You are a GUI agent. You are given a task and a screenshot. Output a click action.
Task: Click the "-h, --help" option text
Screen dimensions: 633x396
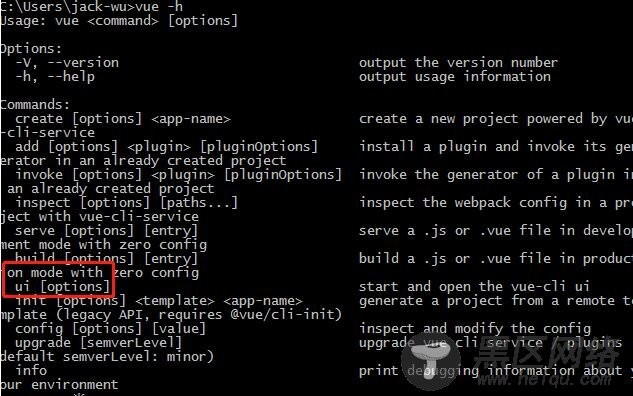click(x=55, y=77)
